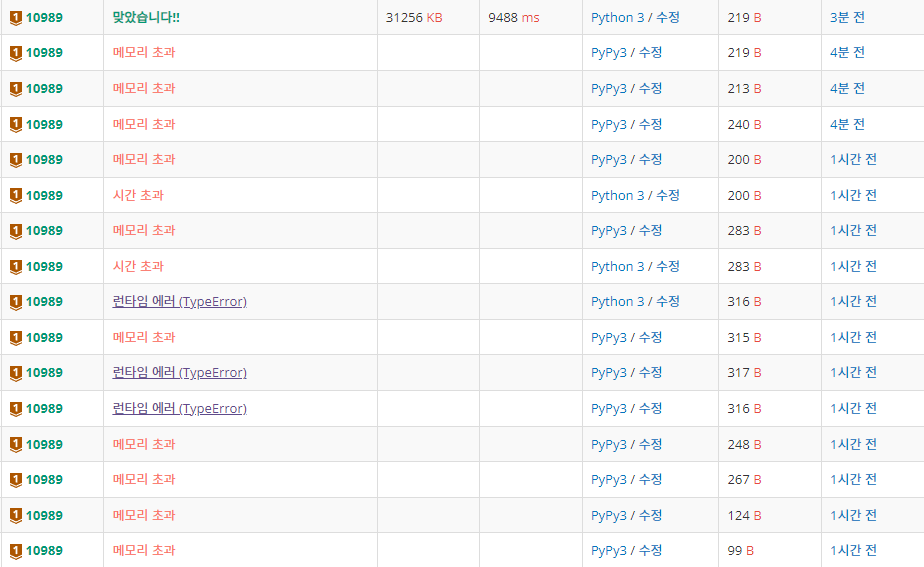
Task: Click 수정 in the 맞았습니다!! row
Action: click(668, 18)
